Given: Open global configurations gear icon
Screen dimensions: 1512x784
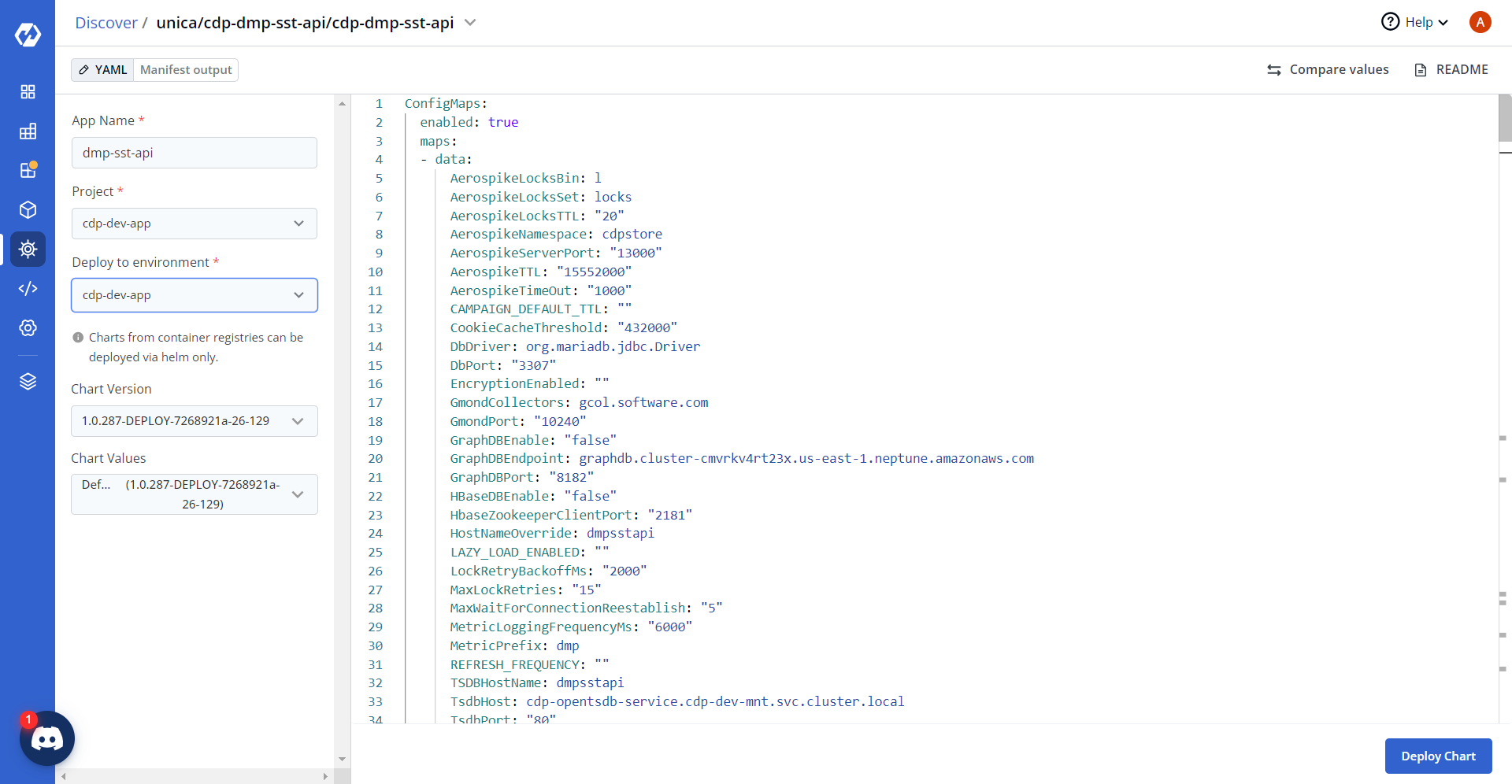Looking at the screenshot, I should click(x=28, y=327).
